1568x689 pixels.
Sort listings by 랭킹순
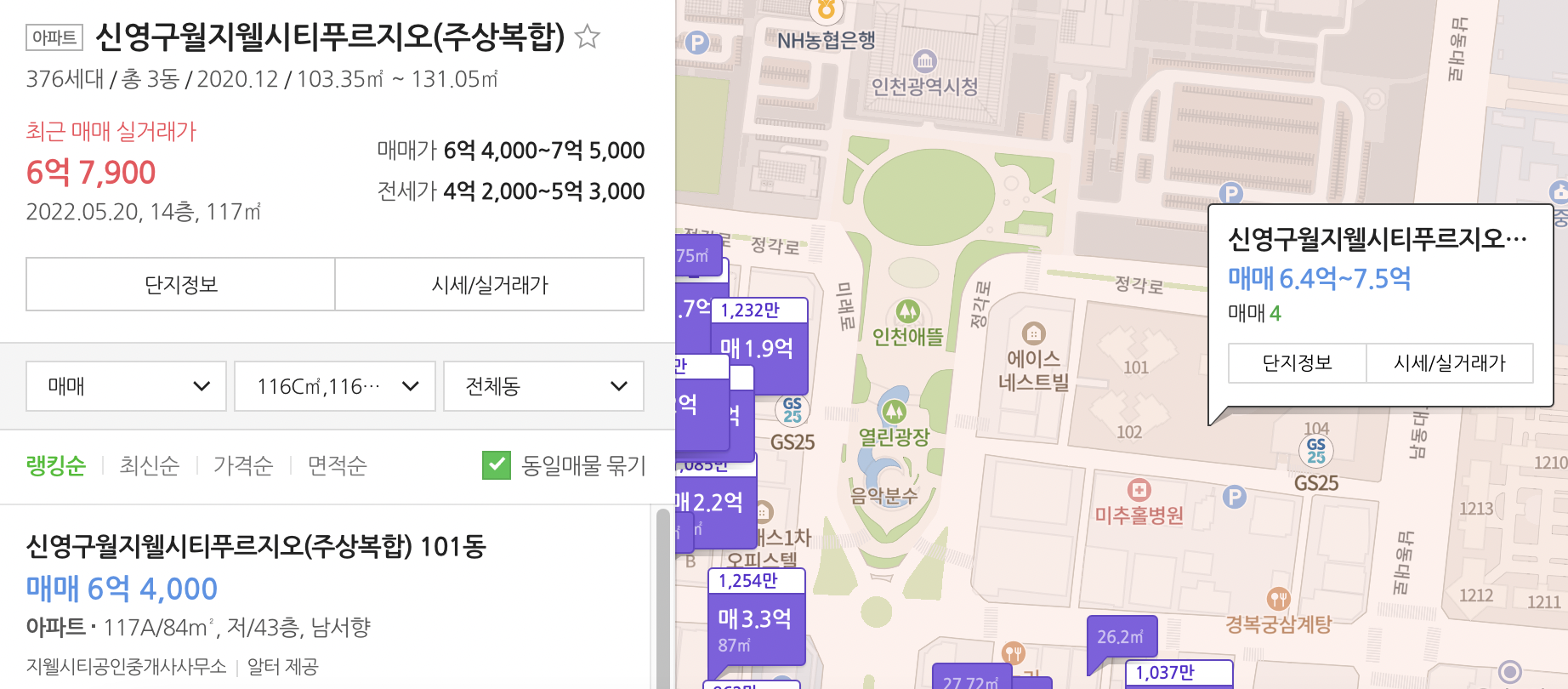tap(56, 465)
